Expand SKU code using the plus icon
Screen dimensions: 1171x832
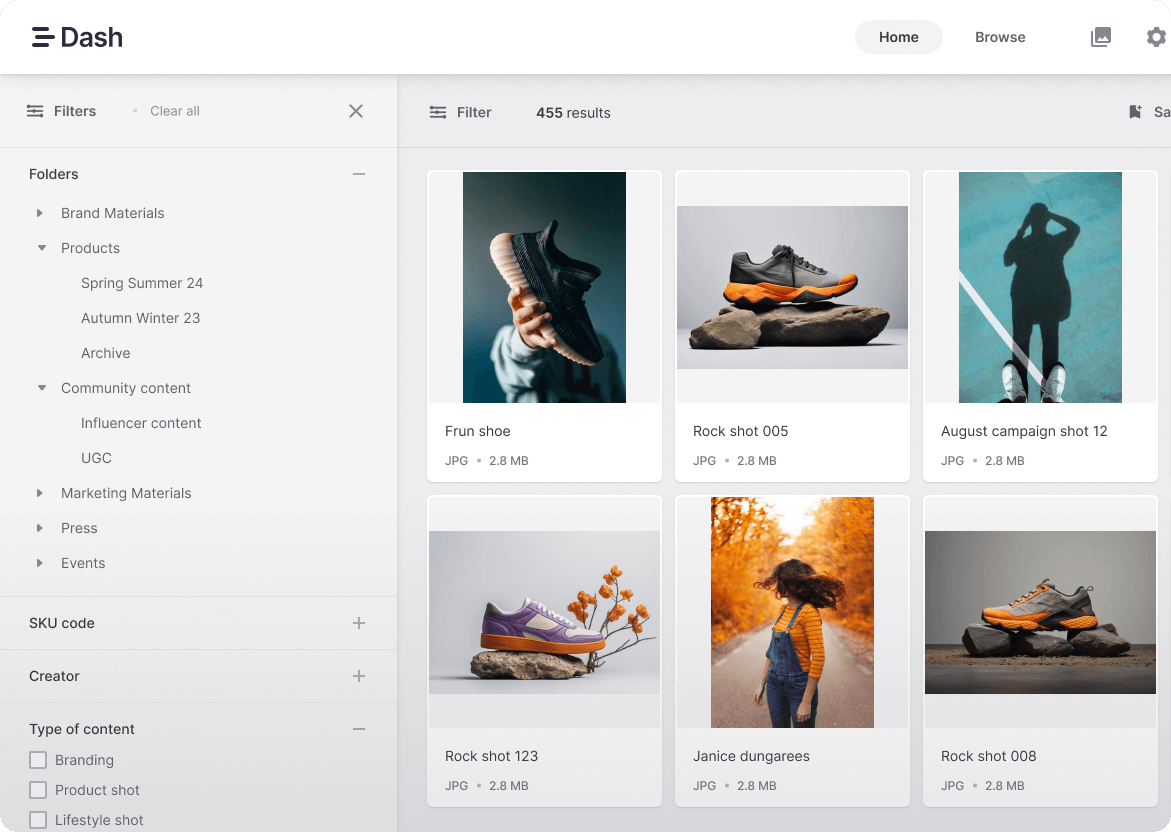359,623
